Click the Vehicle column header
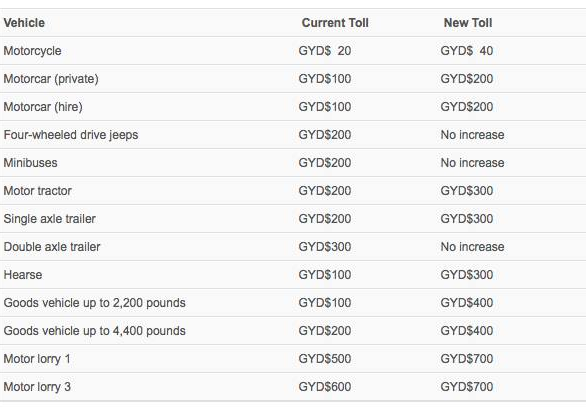The width and height of the screenshot is (586, 409). (24, 23)
